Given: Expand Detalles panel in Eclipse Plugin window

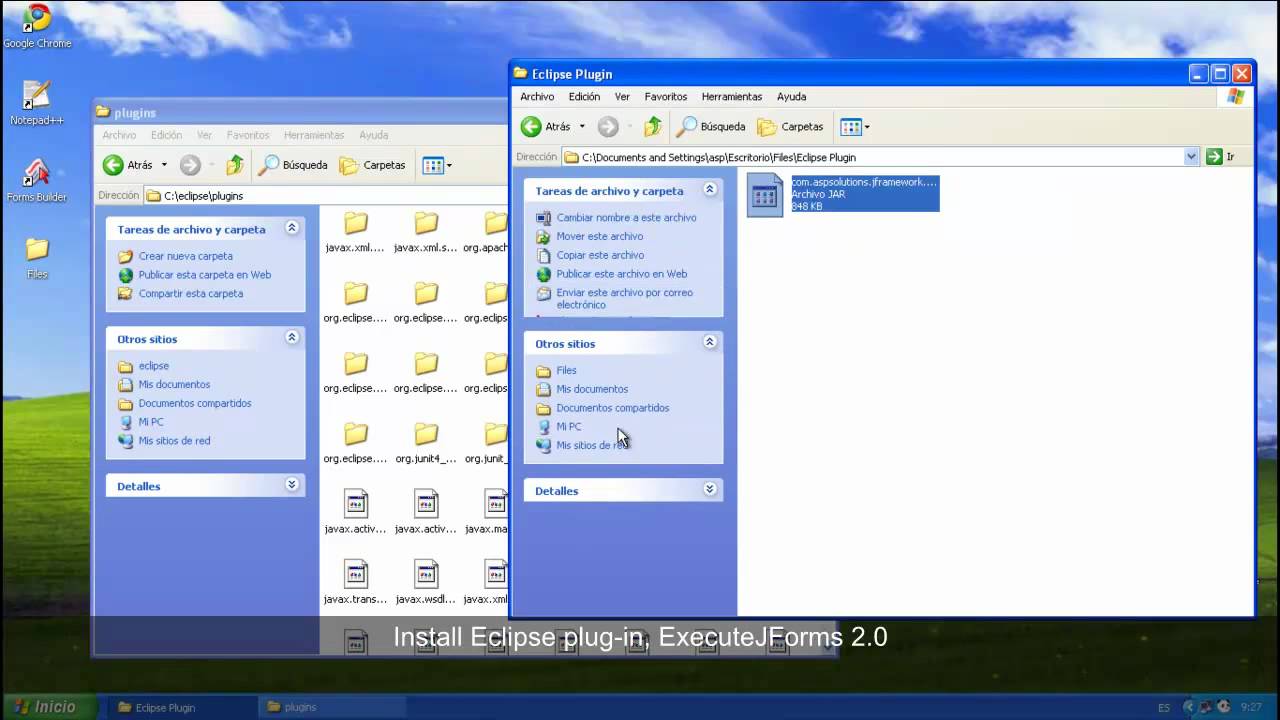Looking at the screenshot, I should (709, 489).
